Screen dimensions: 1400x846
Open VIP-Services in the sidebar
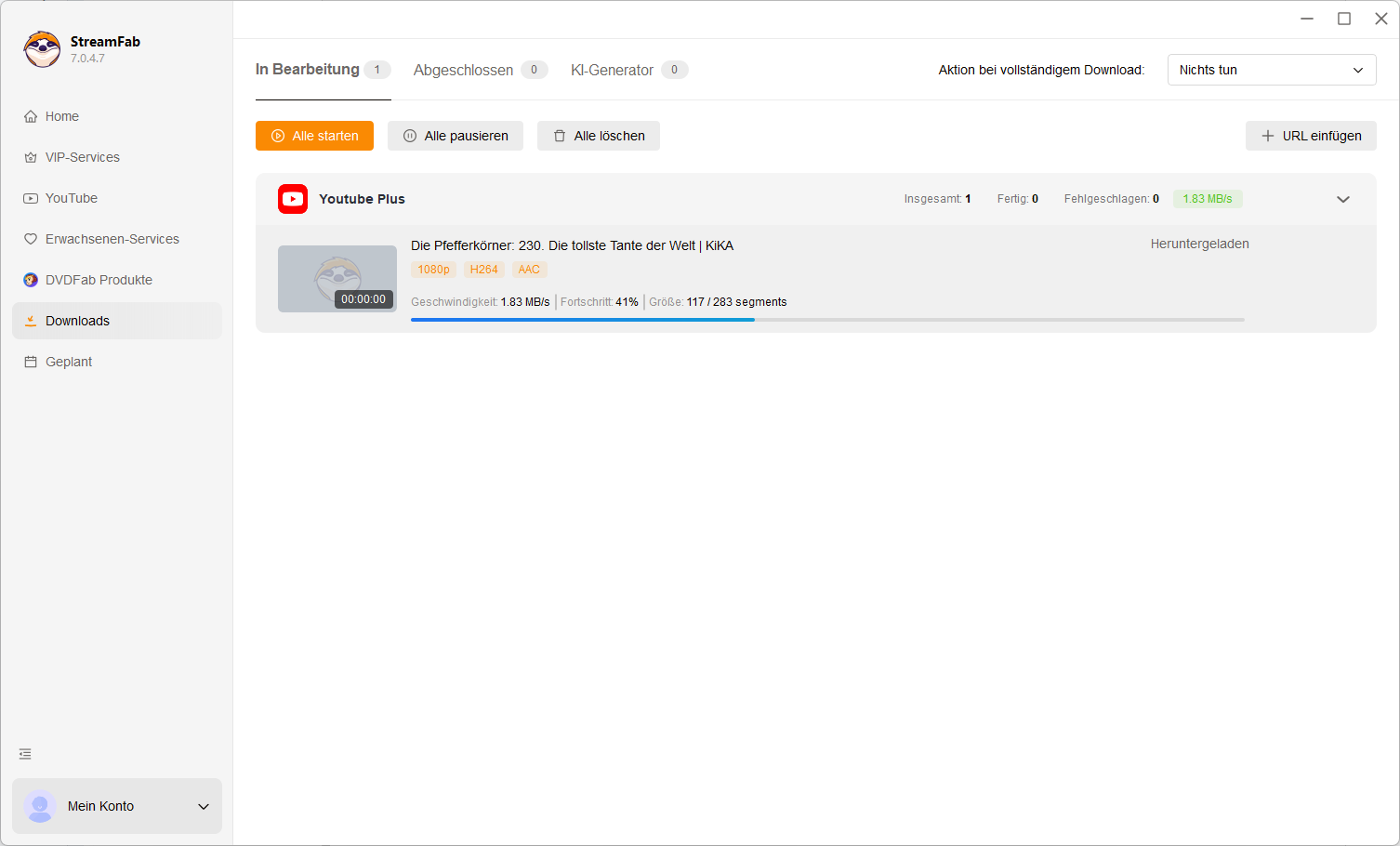117,157
